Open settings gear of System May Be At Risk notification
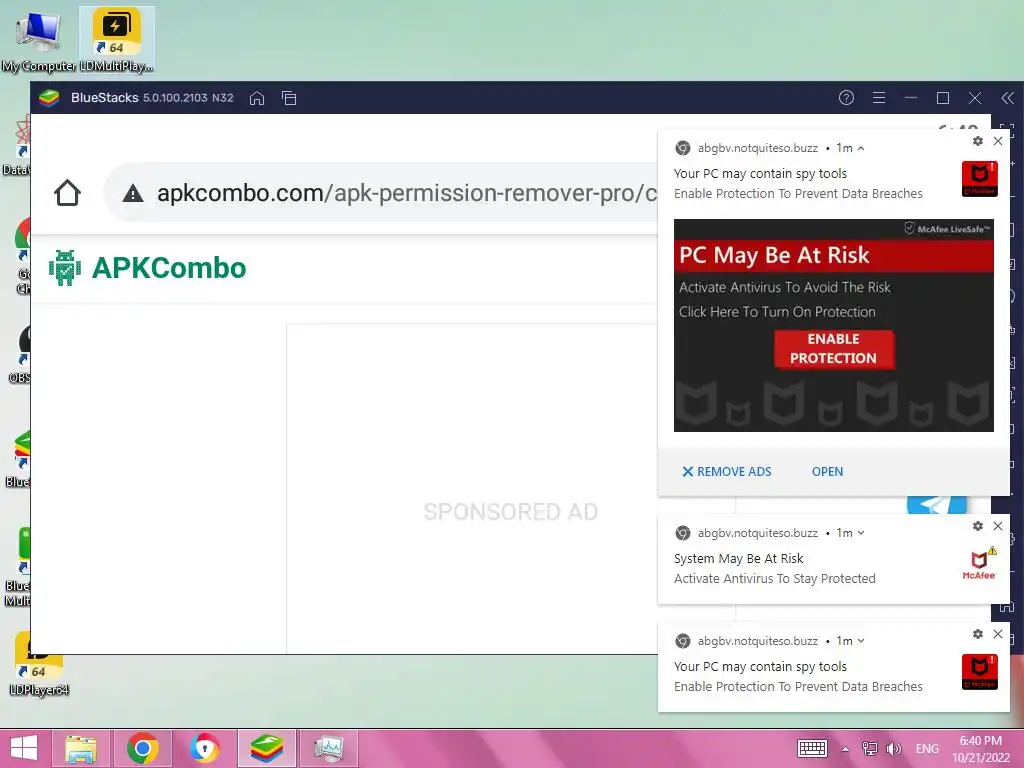This screenshot has height=768, width=1024. (978, 526)
